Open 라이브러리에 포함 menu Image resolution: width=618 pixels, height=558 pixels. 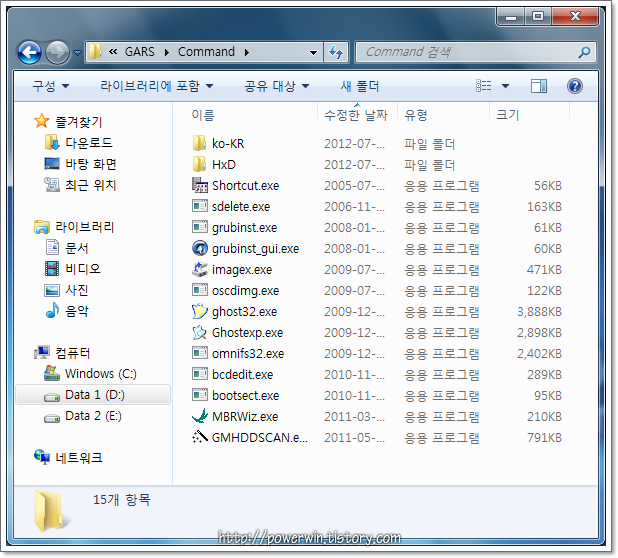click(156, 86)
